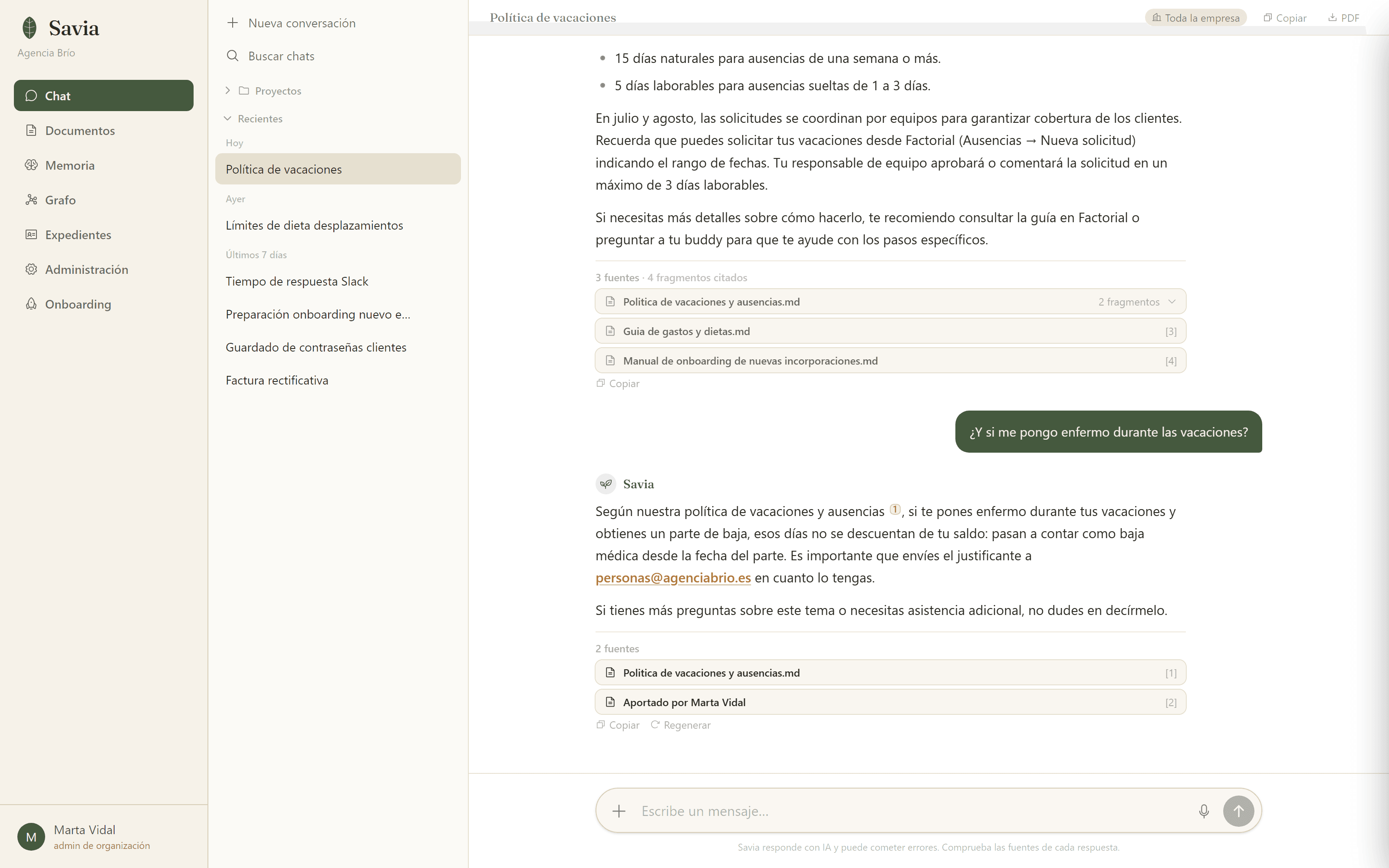
Task: Open the personas@agenciabrio.es email link
Action: 673,578
